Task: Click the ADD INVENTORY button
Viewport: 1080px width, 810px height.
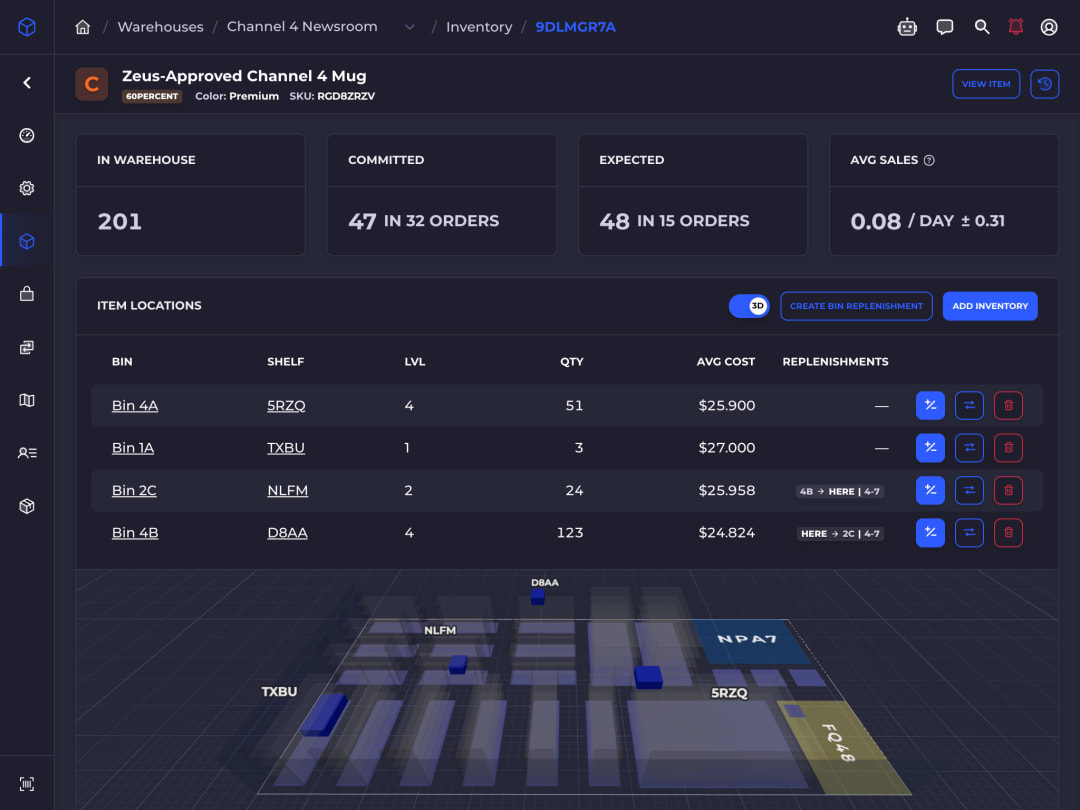Action: 990,306
